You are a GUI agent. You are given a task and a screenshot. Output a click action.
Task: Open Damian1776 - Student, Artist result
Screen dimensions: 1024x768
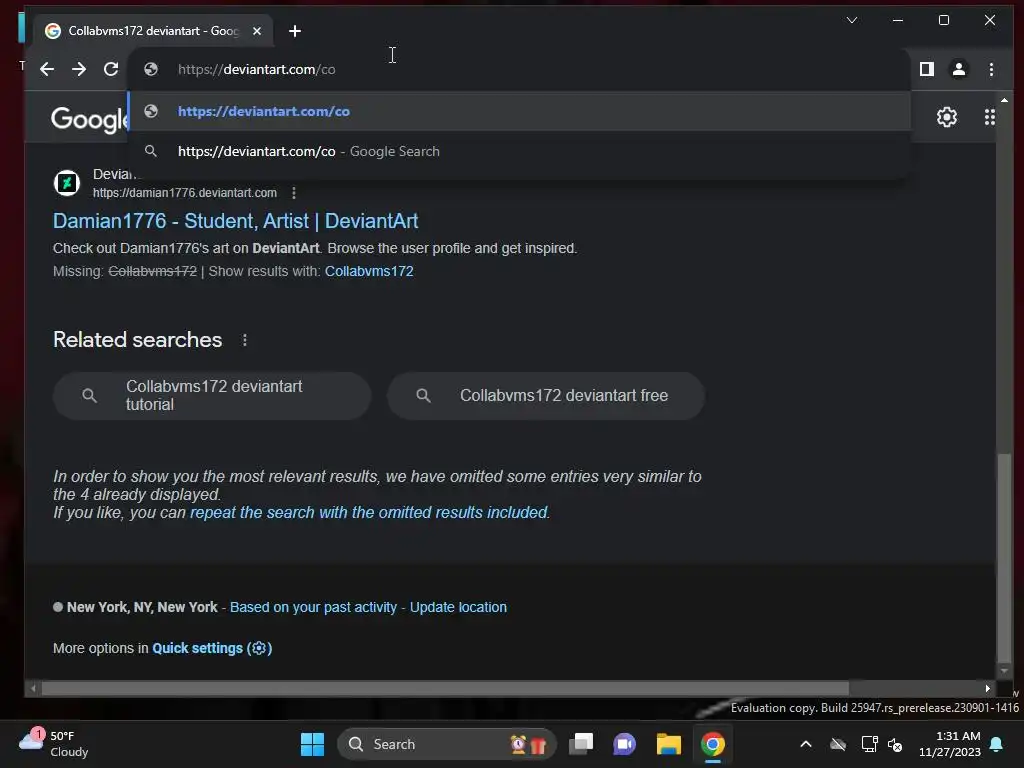point(235,221)
